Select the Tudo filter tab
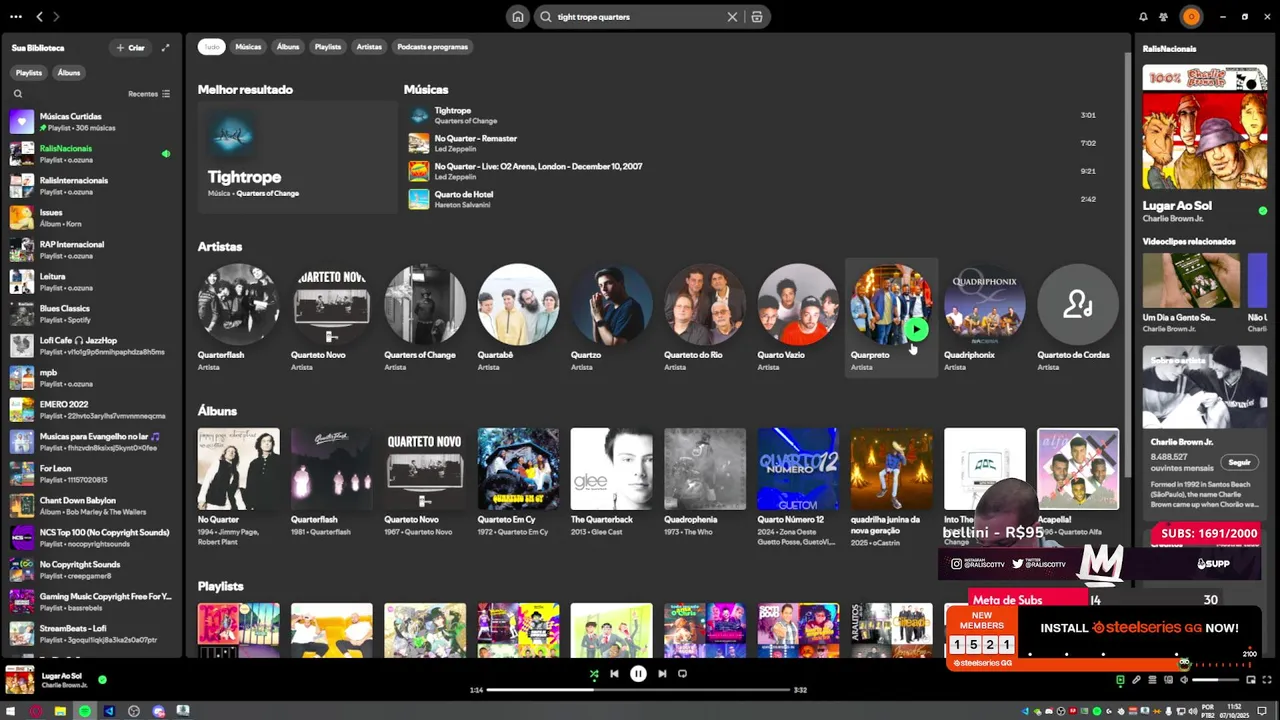1280x720 pixels. coord(211,47)
